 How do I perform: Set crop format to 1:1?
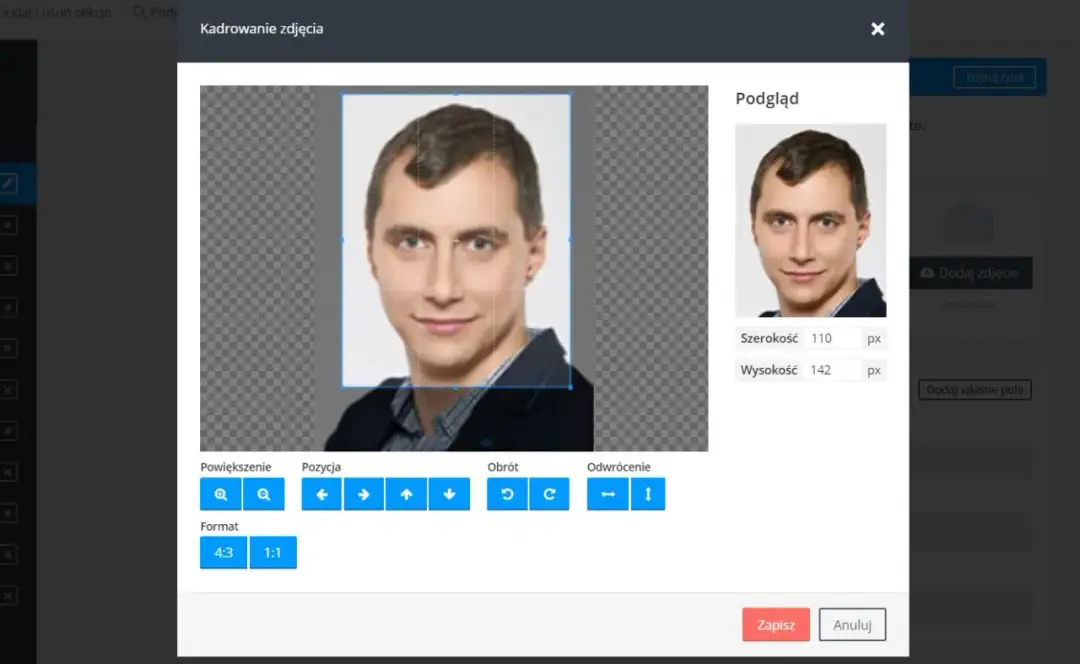[273, 552]
